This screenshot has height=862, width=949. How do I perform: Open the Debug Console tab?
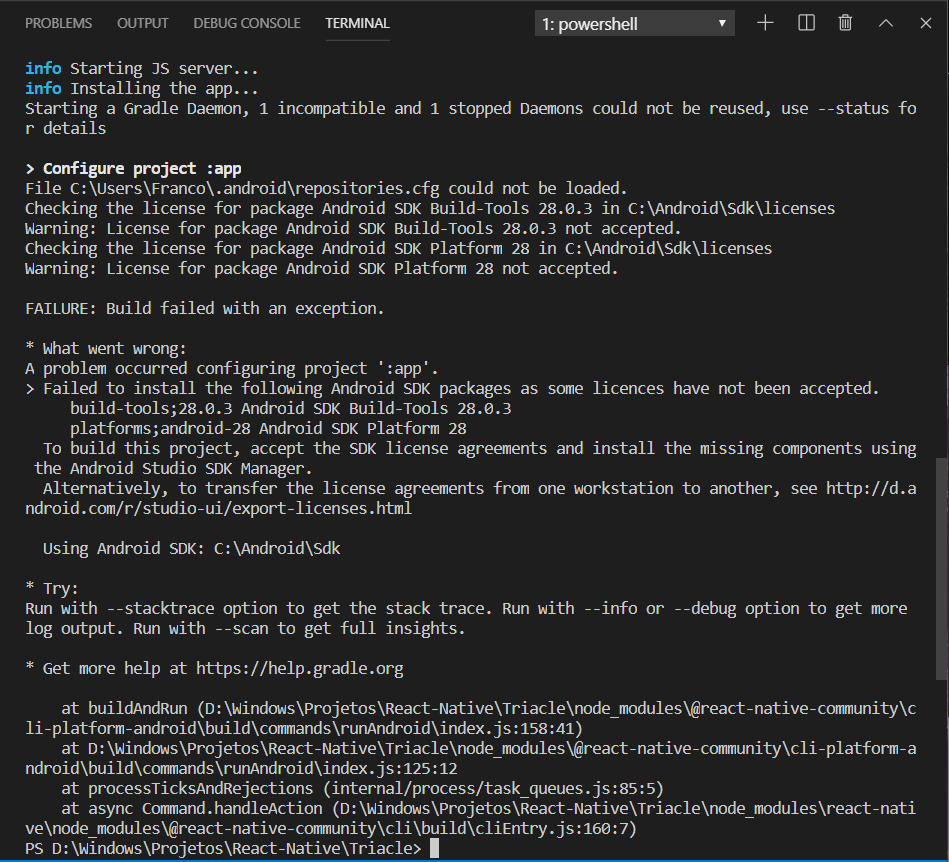pyautogui.click(x=247, y=23)
